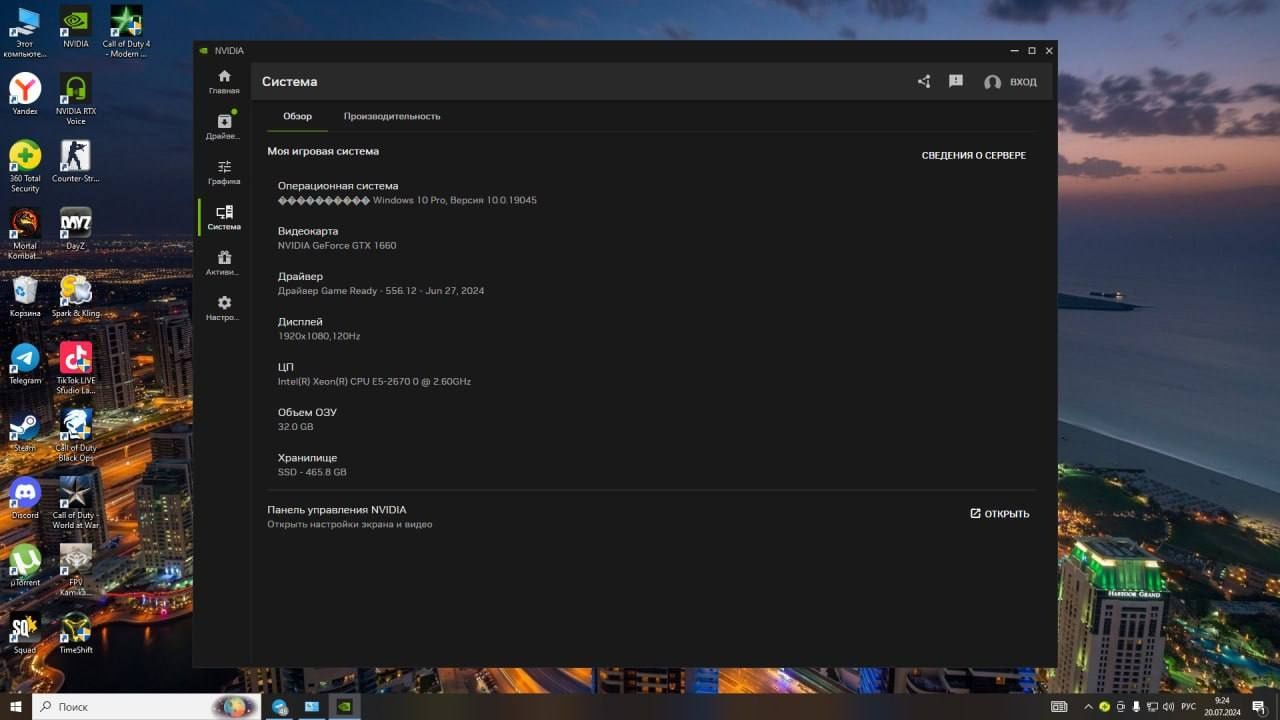This screenshot has height=720, width=1280.
Task: Switch to the Обзор tab
Action: (297, 116)
